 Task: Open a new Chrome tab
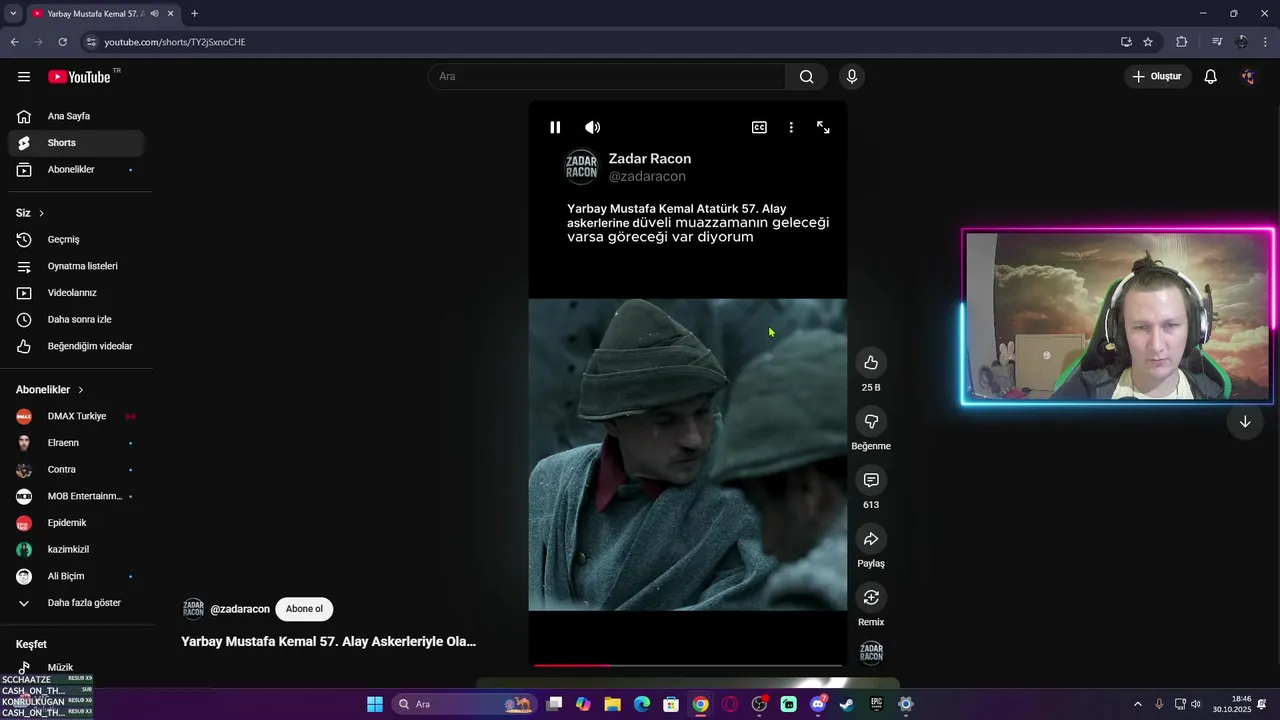coord(194,14)
